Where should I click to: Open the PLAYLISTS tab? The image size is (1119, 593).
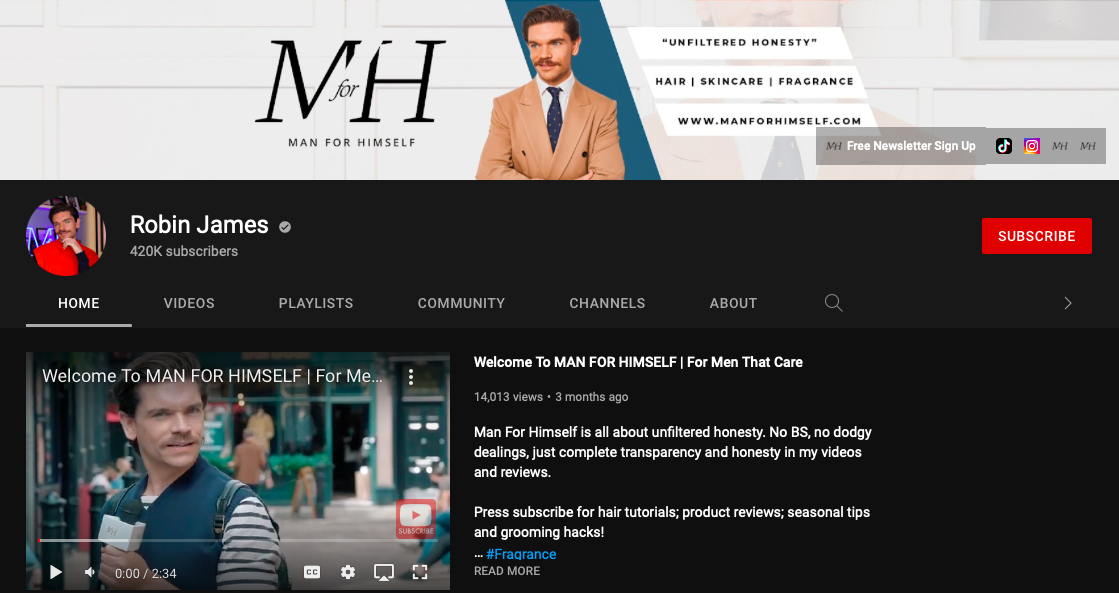pyautogui.click(x=315, y=303)
